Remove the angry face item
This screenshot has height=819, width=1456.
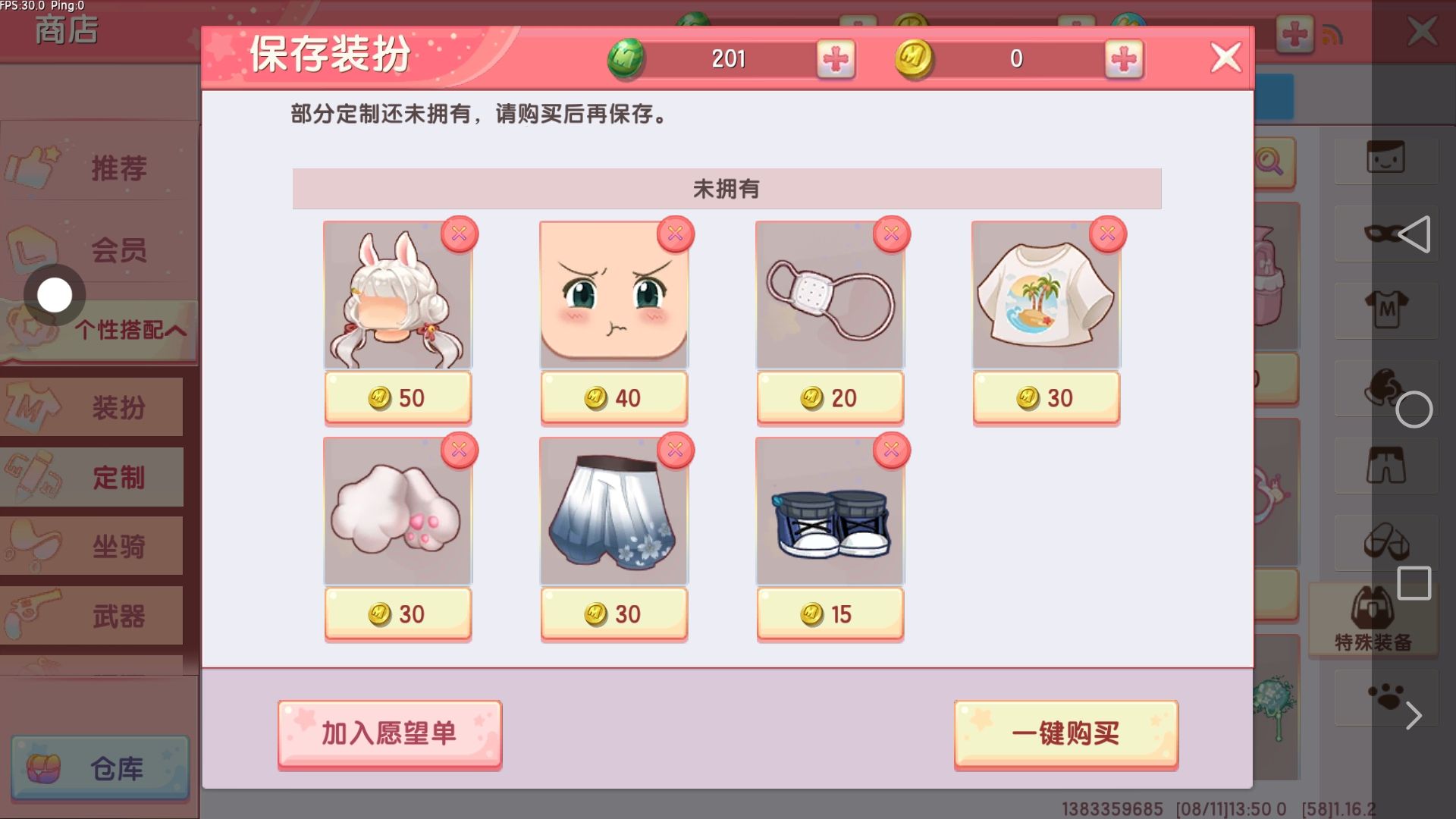(676, 234)
